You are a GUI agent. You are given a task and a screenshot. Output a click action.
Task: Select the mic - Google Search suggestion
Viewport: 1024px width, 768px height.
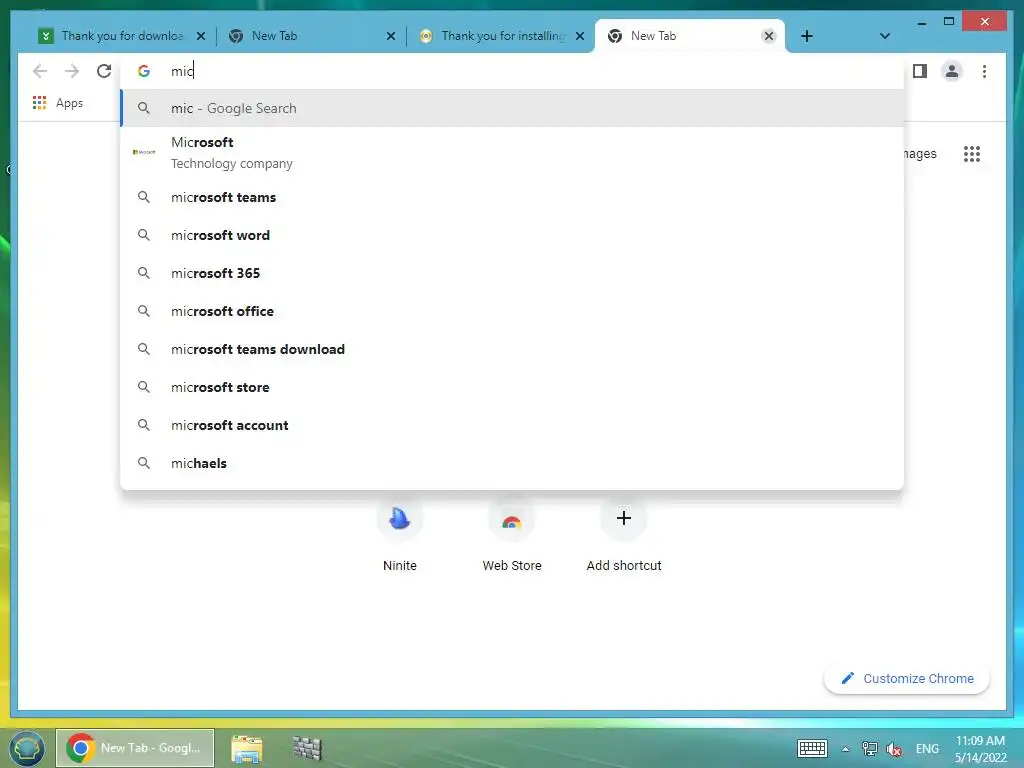pyautogui.click(x=512, y=108)
